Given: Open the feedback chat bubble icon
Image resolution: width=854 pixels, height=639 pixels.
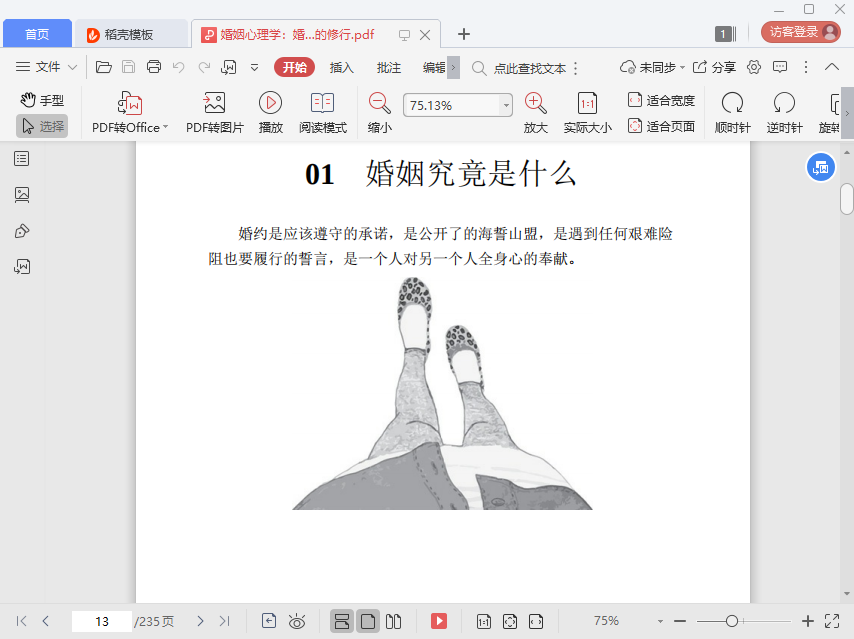Looking at the screenshot, I should pos(780,67).
